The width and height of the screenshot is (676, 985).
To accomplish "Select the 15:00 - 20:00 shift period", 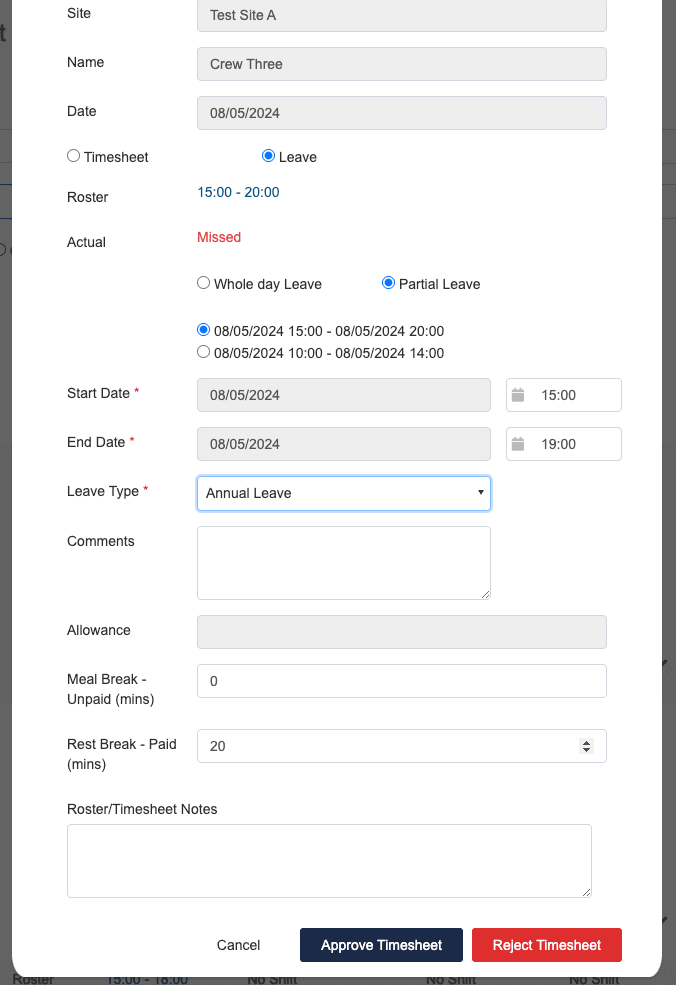I will [204, 330].
